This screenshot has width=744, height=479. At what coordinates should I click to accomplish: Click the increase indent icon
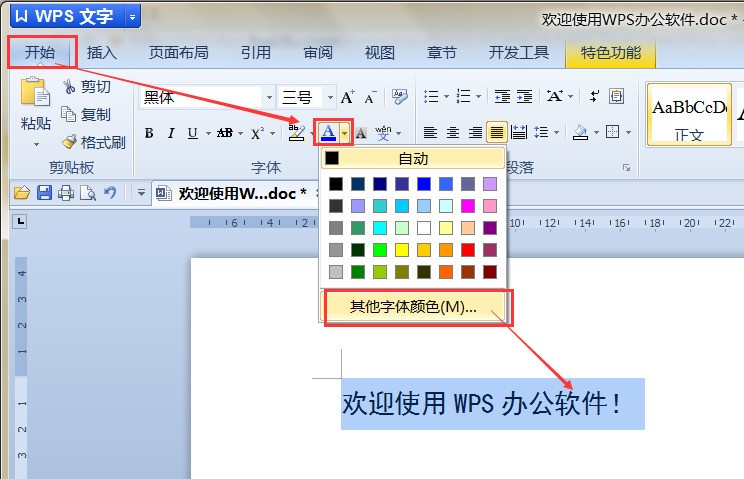(x=524, y=97)
